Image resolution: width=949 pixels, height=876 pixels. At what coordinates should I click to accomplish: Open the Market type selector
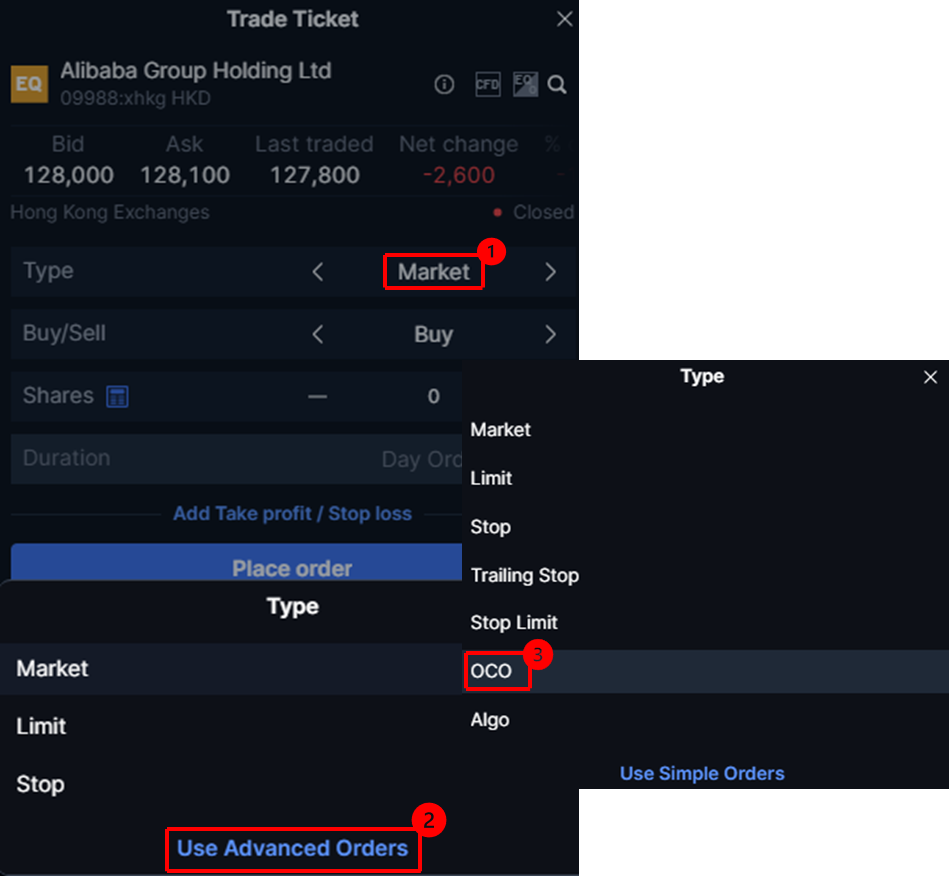click(x=434, y=272)
